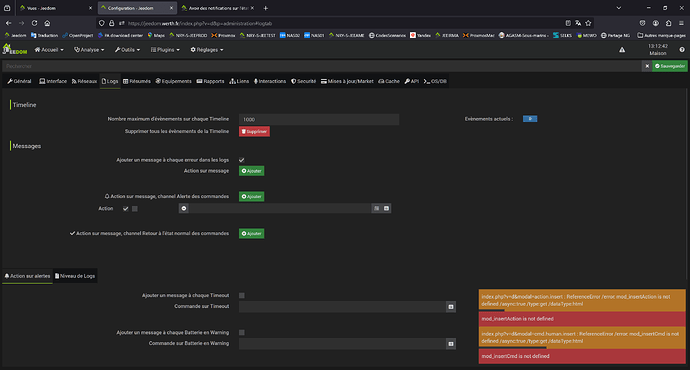Screen dimensions: 690x370
Task: Reload the page with the browser refresh icon
Action: pyautogui.click(x=34, y=23)
